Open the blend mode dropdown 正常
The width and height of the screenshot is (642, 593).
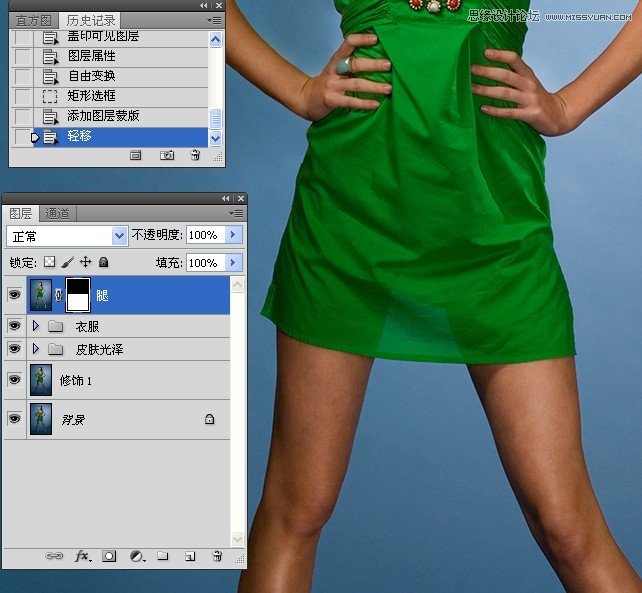[67, 236]
